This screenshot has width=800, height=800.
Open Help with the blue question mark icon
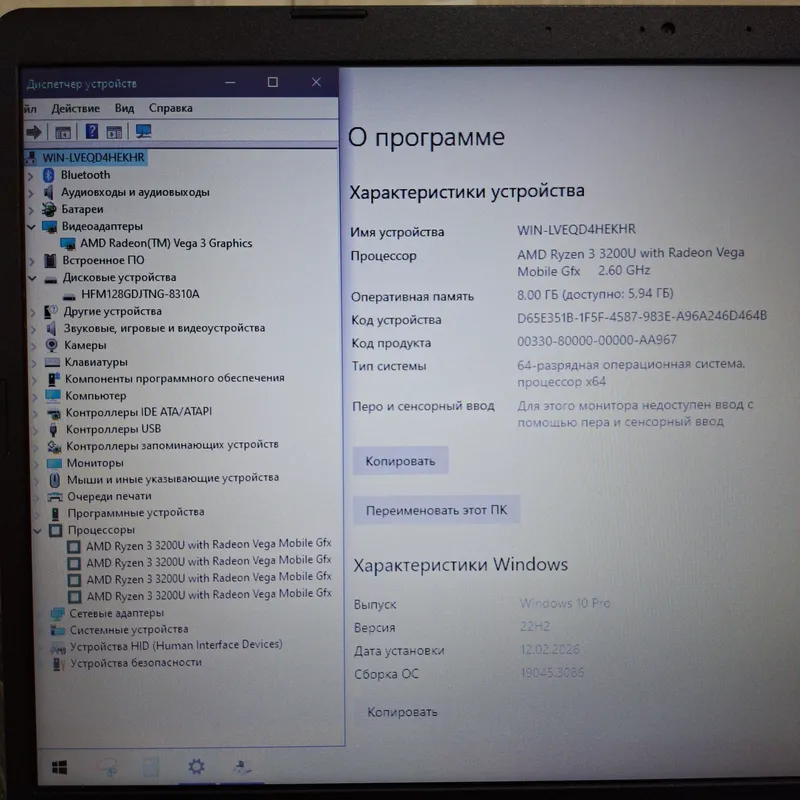(x=92, y=132)
